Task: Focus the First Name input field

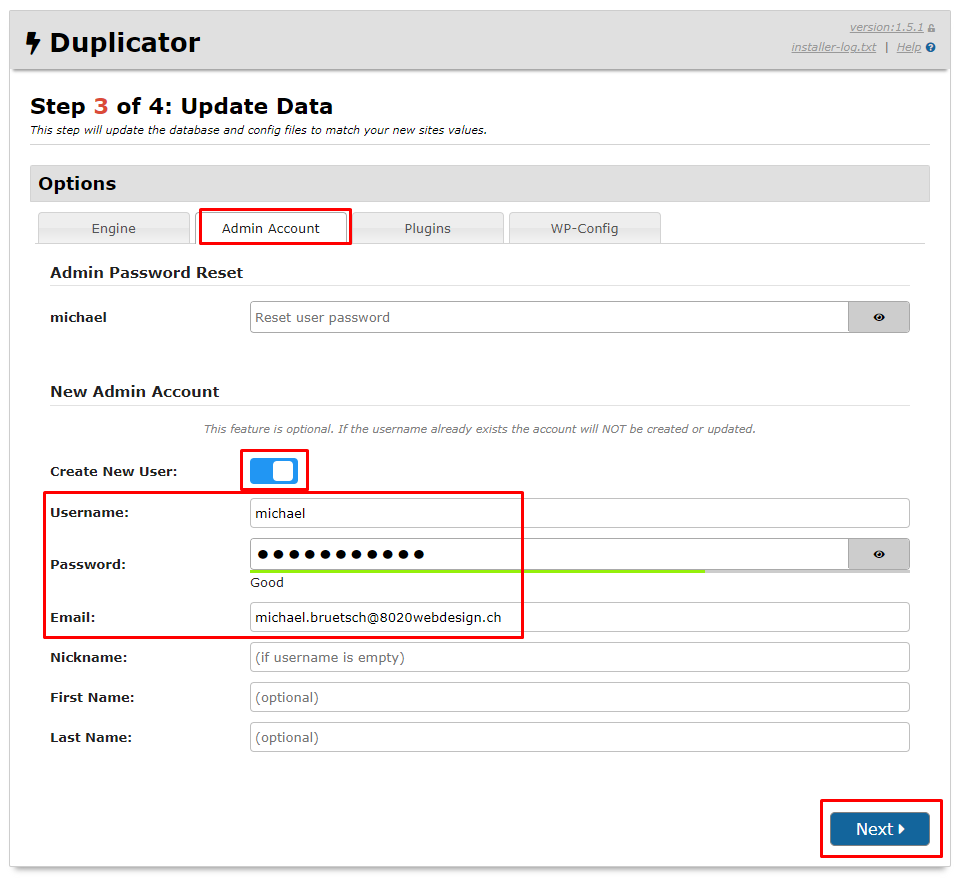Action: click(x=579, y=697)
